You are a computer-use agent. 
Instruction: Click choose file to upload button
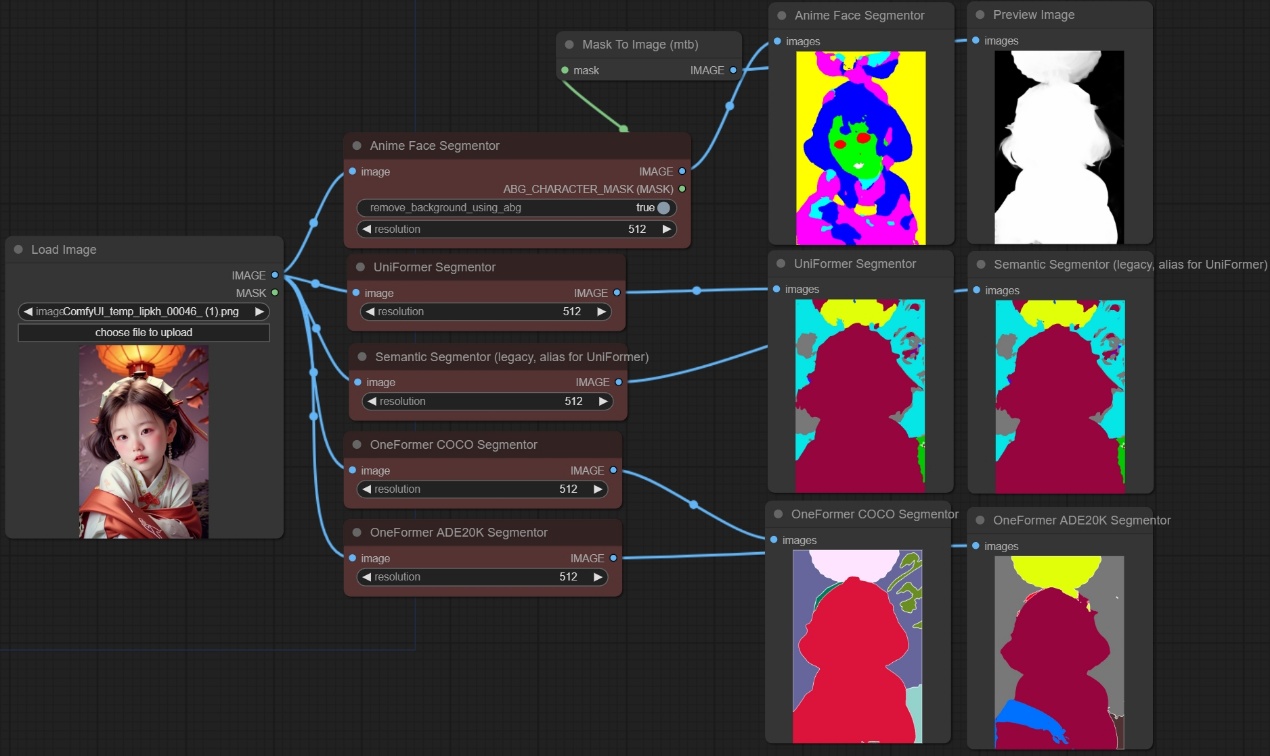pyautogui.click(x=144, y=332)
